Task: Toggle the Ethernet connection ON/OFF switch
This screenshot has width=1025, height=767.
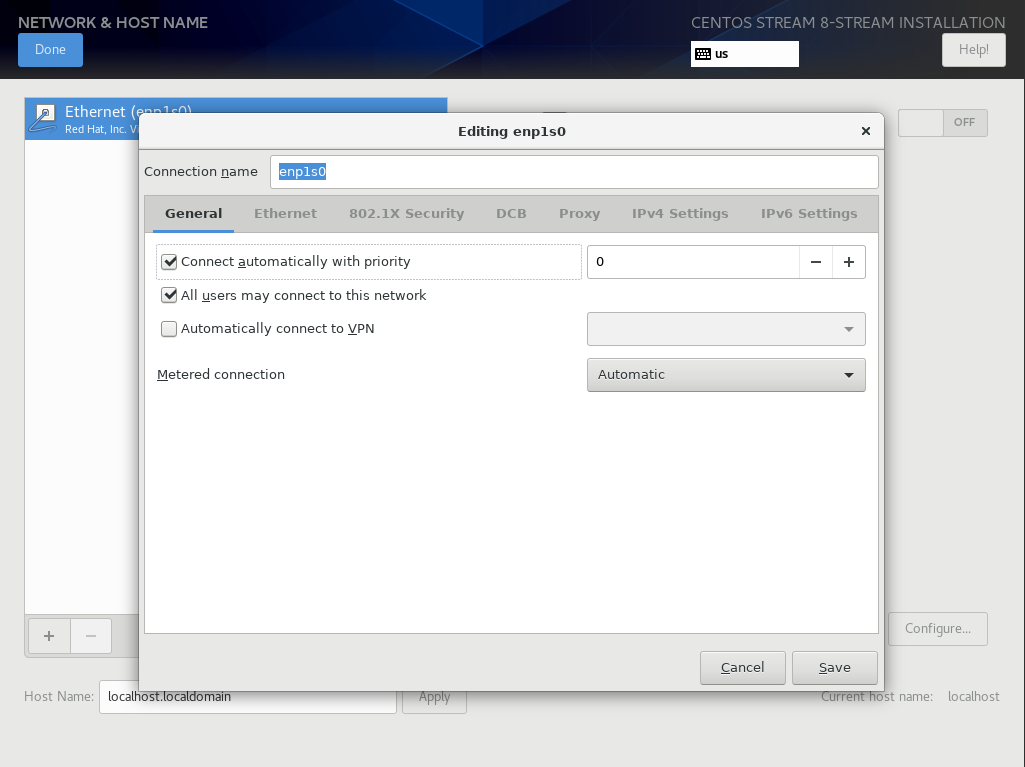Action: 943,123
